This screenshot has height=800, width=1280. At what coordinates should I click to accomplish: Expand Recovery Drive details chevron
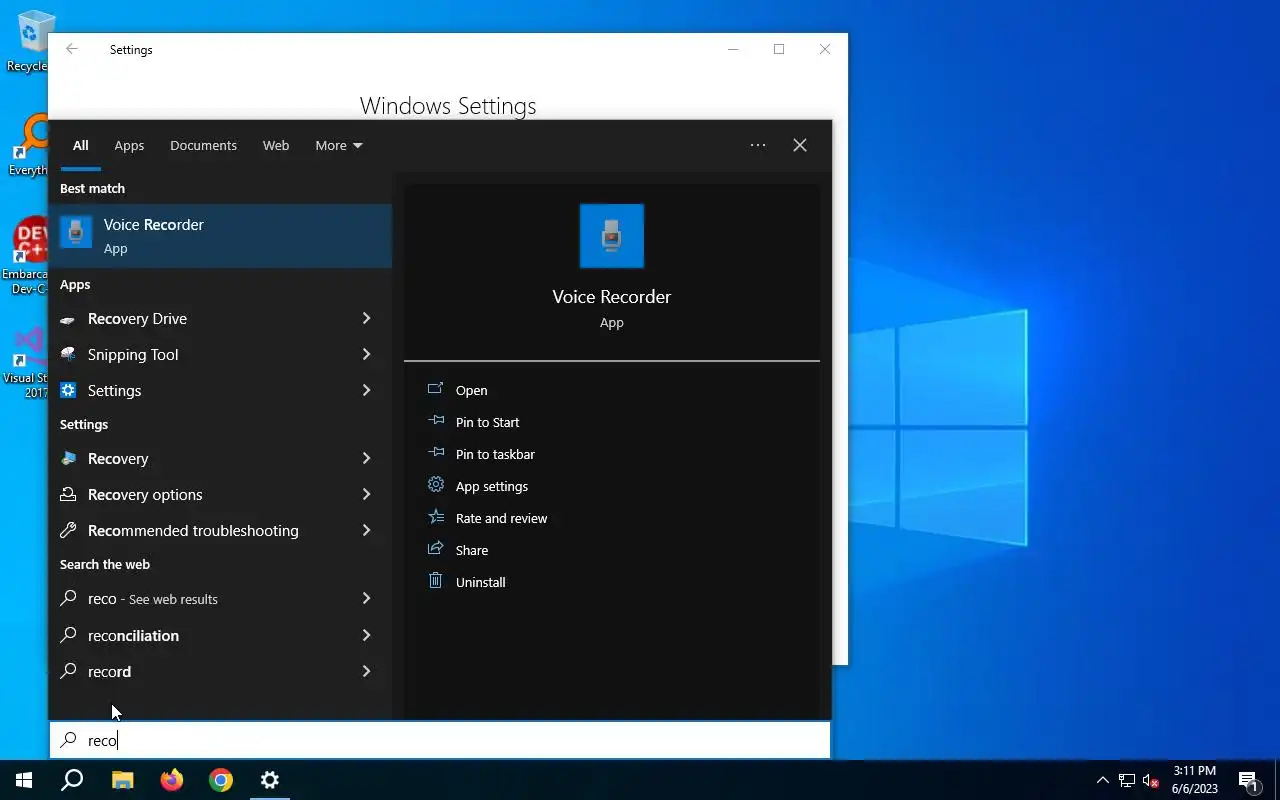(366, 318)
